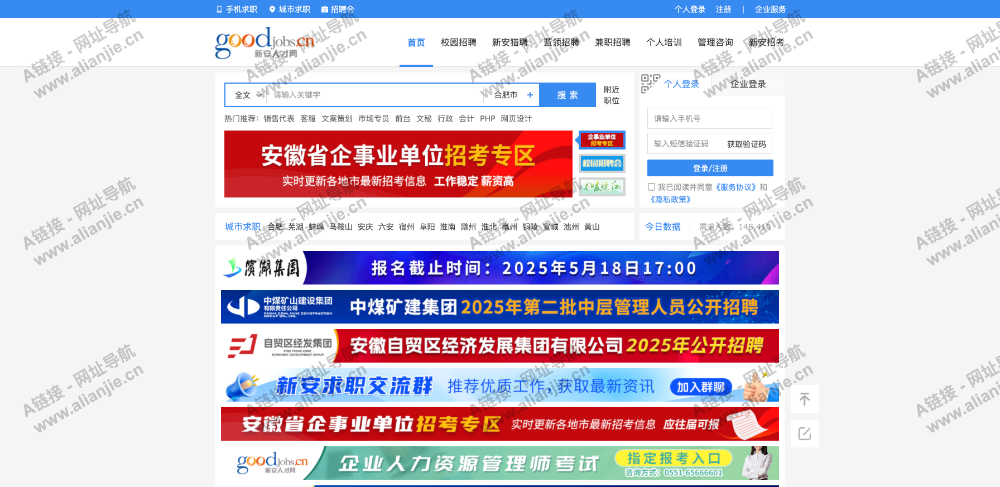Open the 中煤矿建集团 recruitment banner
Screen dimensions: 1000x487
(500, 307)
